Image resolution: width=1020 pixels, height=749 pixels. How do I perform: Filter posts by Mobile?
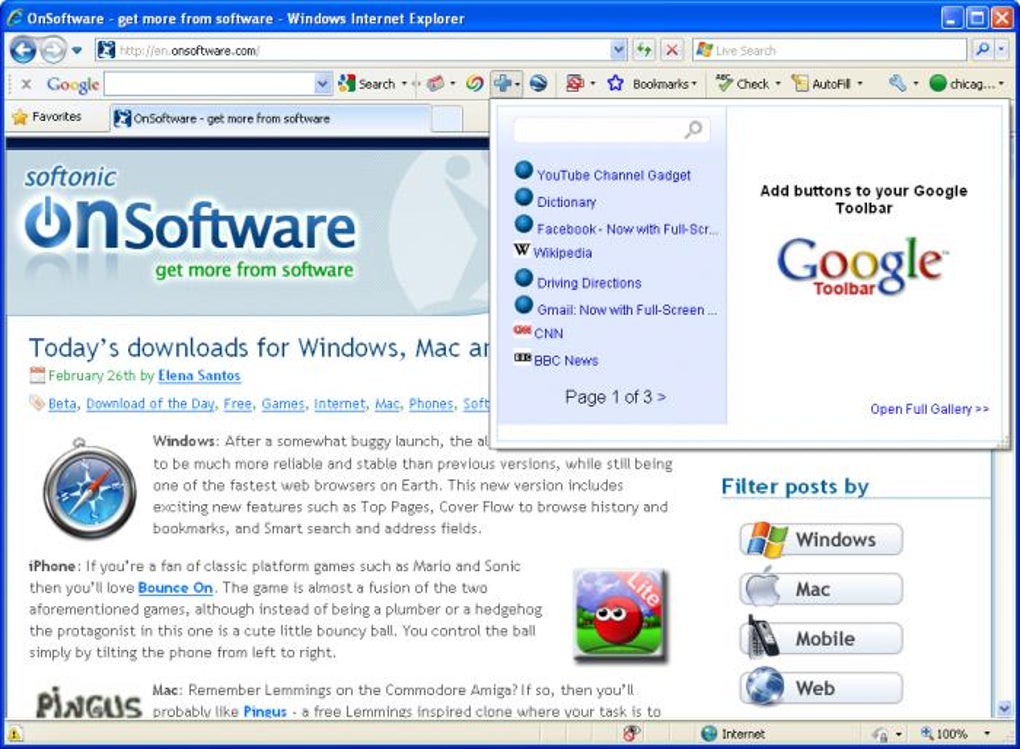[821, 638]
